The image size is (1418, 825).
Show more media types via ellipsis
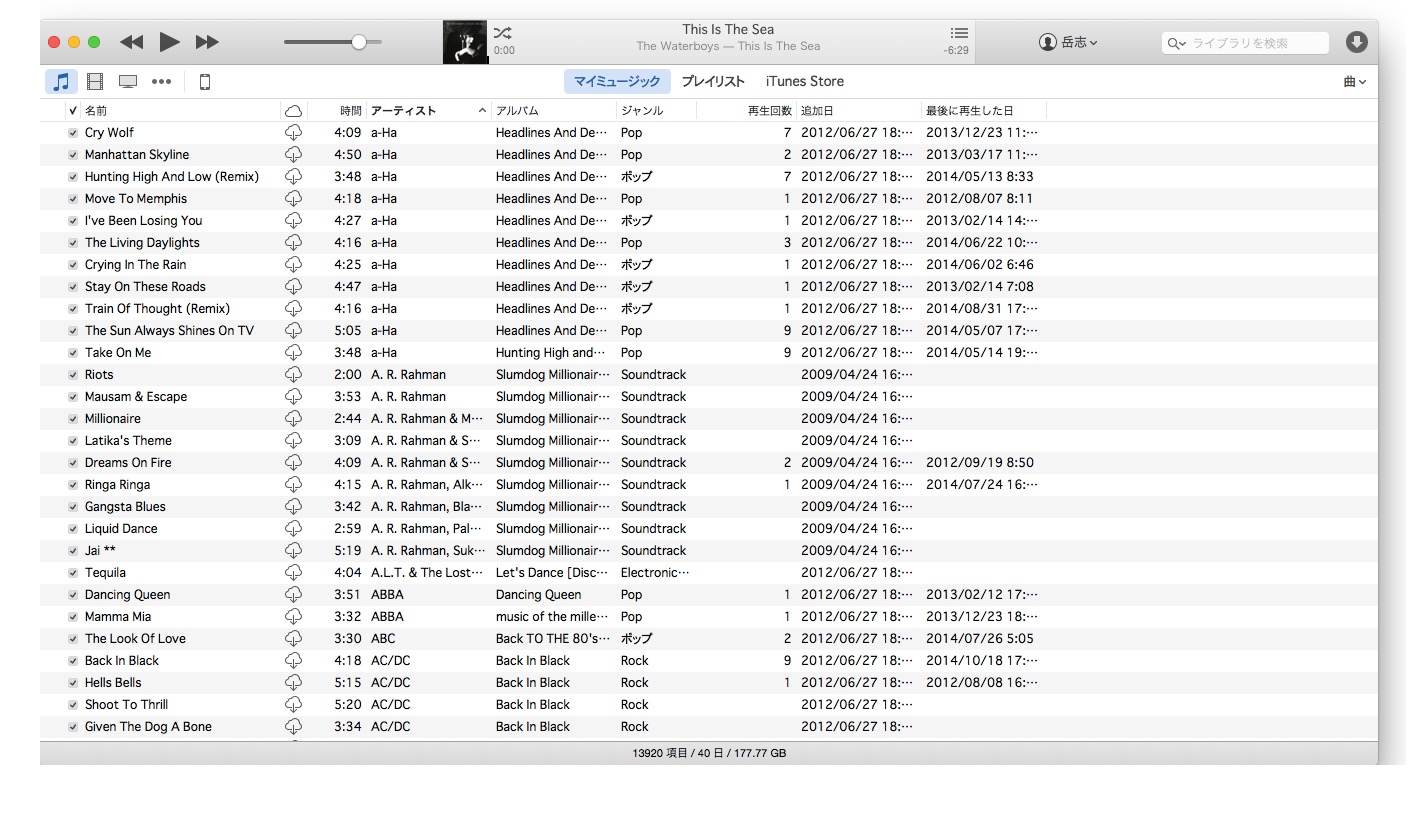(x=161, y=82)
